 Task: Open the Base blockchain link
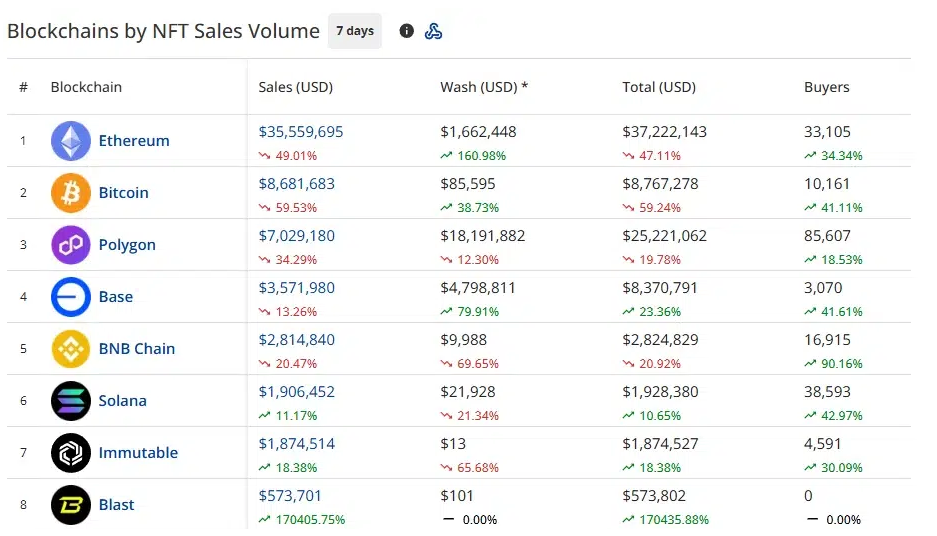[116, 297]
